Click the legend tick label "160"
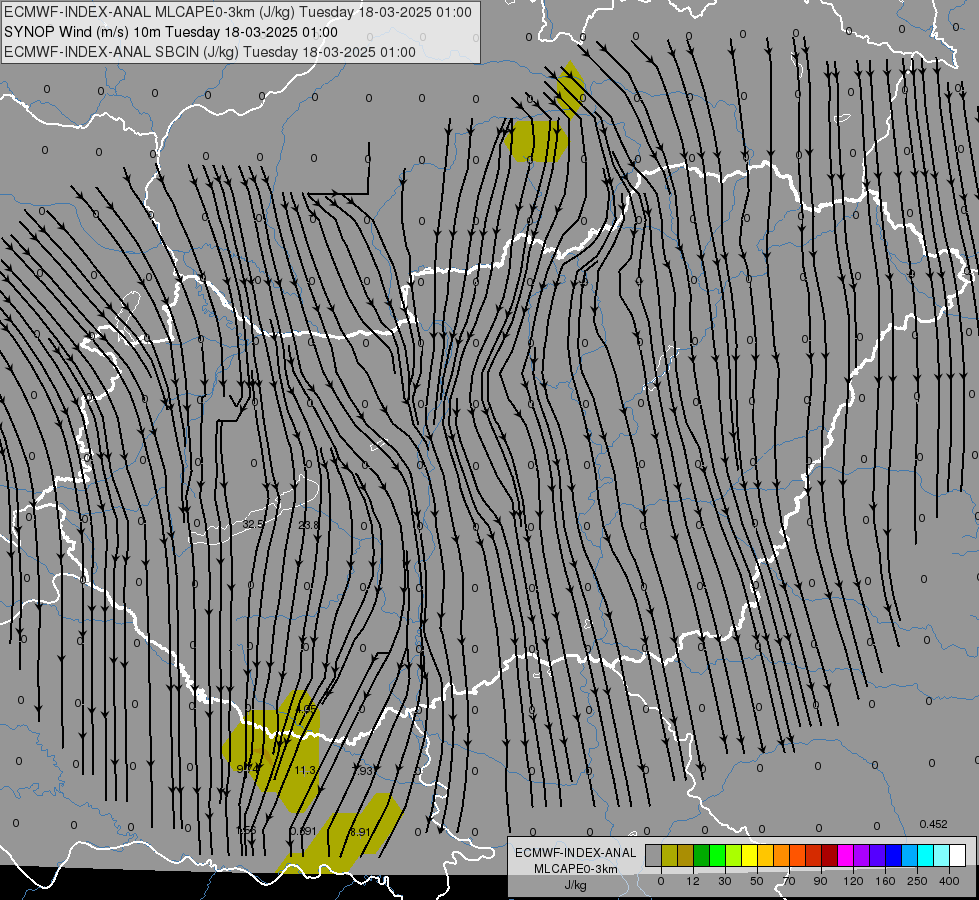Viewport: 979px width, 900px height. click(x=885, y=881)
